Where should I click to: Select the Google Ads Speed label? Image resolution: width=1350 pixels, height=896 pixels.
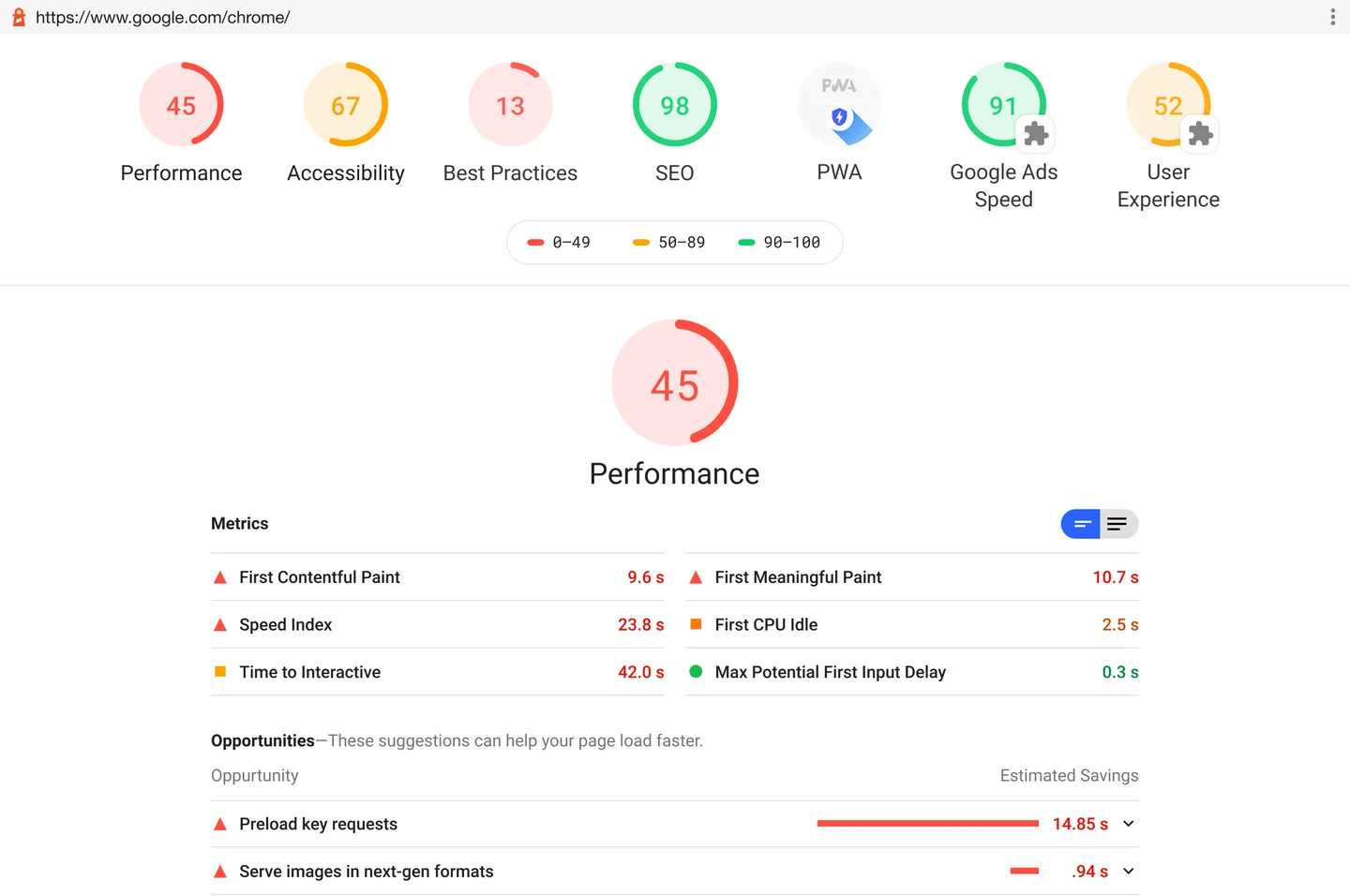pyautogui.click(x=1004, y=186)
